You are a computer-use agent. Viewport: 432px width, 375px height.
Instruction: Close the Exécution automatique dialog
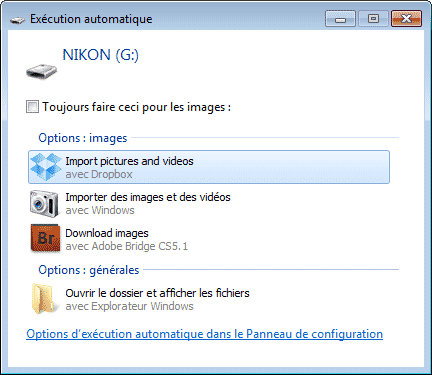click(406, 19)
